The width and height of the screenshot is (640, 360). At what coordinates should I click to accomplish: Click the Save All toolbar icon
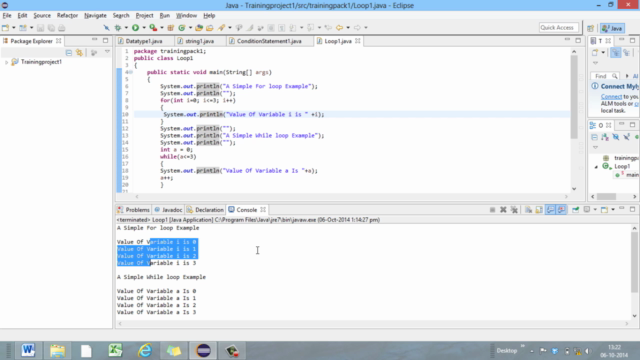[51, 28]
